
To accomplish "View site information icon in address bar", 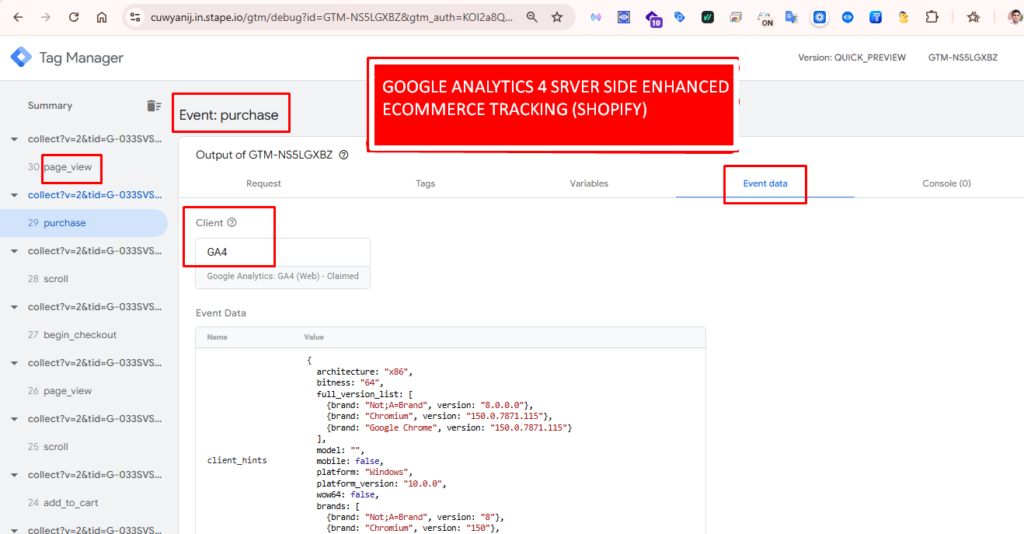I will tap(135, 17).
